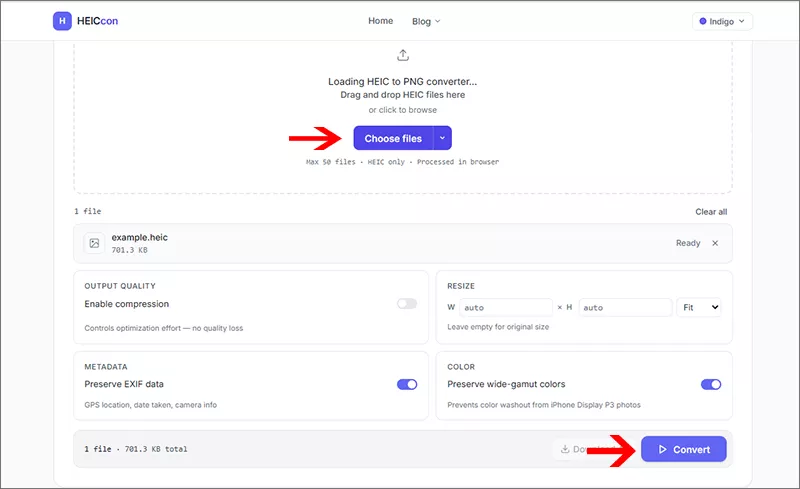This screenshot has width=800, height=489.
Task: Click the HEICcon brand name
Action: coord(97,21)
